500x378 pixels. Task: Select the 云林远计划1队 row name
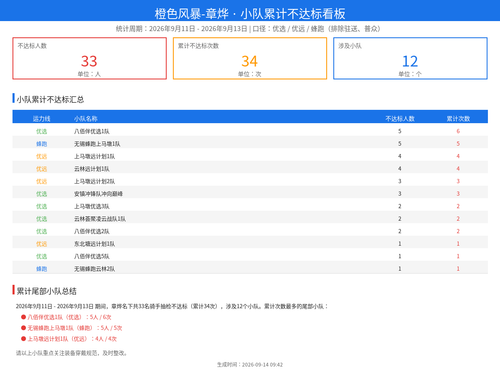92,169
